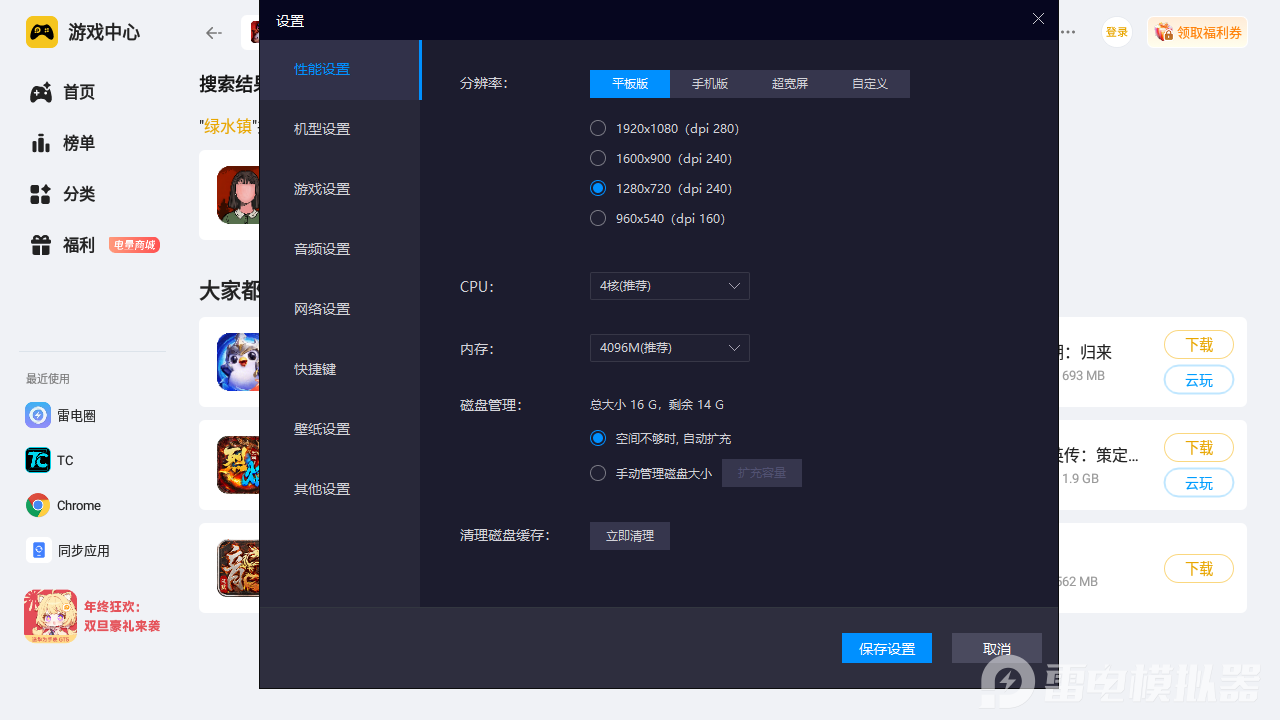Open the CPU 4核(推荐) dropdown
This screenshot has width=1280, height=720.
670,286
